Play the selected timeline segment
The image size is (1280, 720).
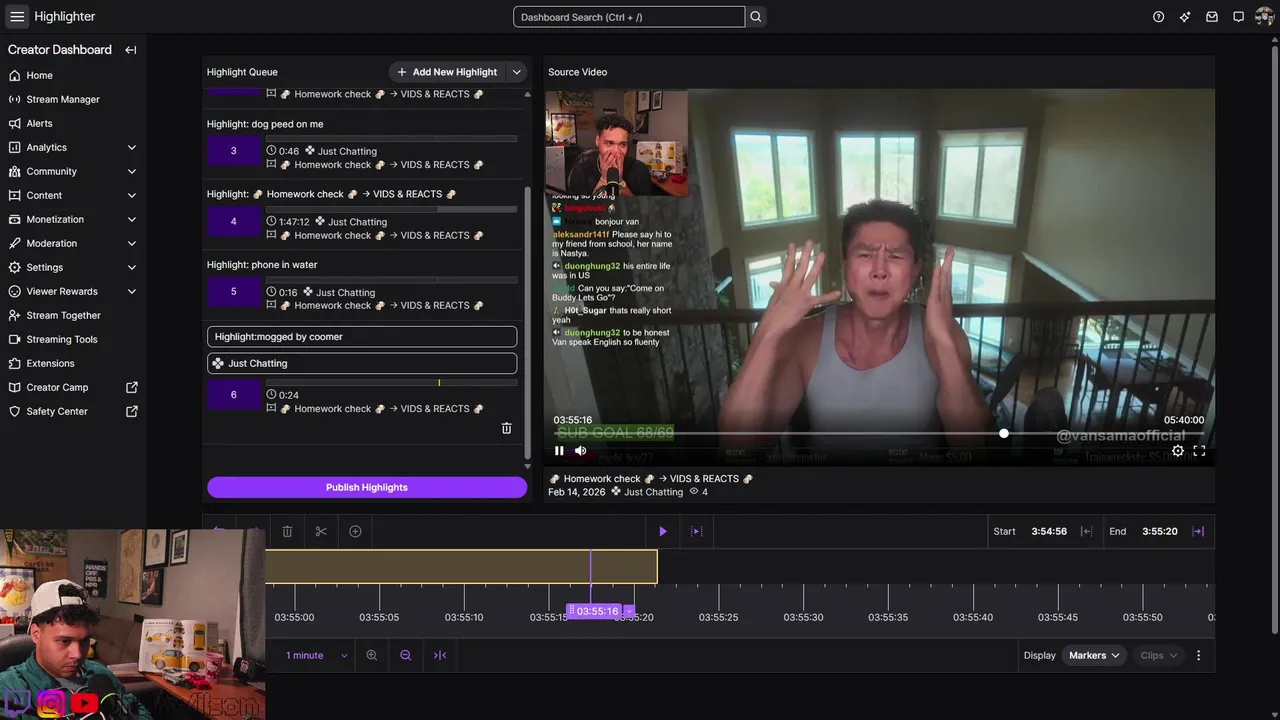[x=662, y=531]
